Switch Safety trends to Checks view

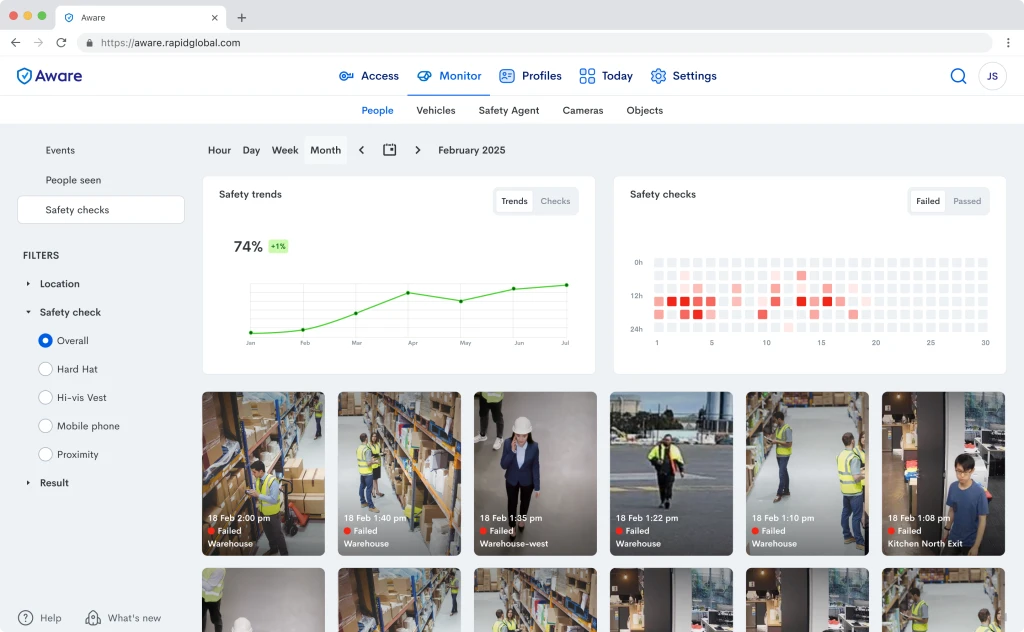[555, 201]
